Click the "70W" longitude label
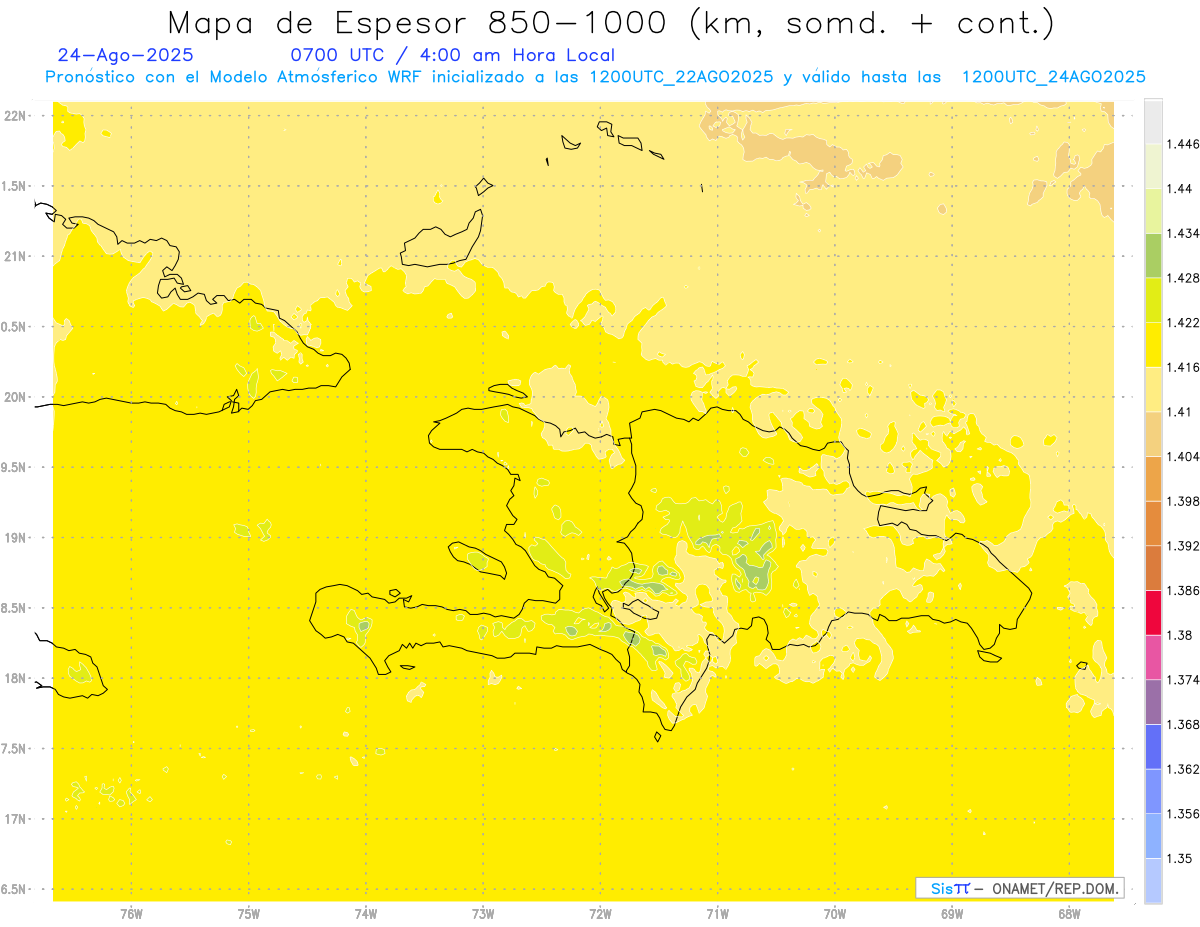The image size is (1200, 927). [x=835, y=914]
